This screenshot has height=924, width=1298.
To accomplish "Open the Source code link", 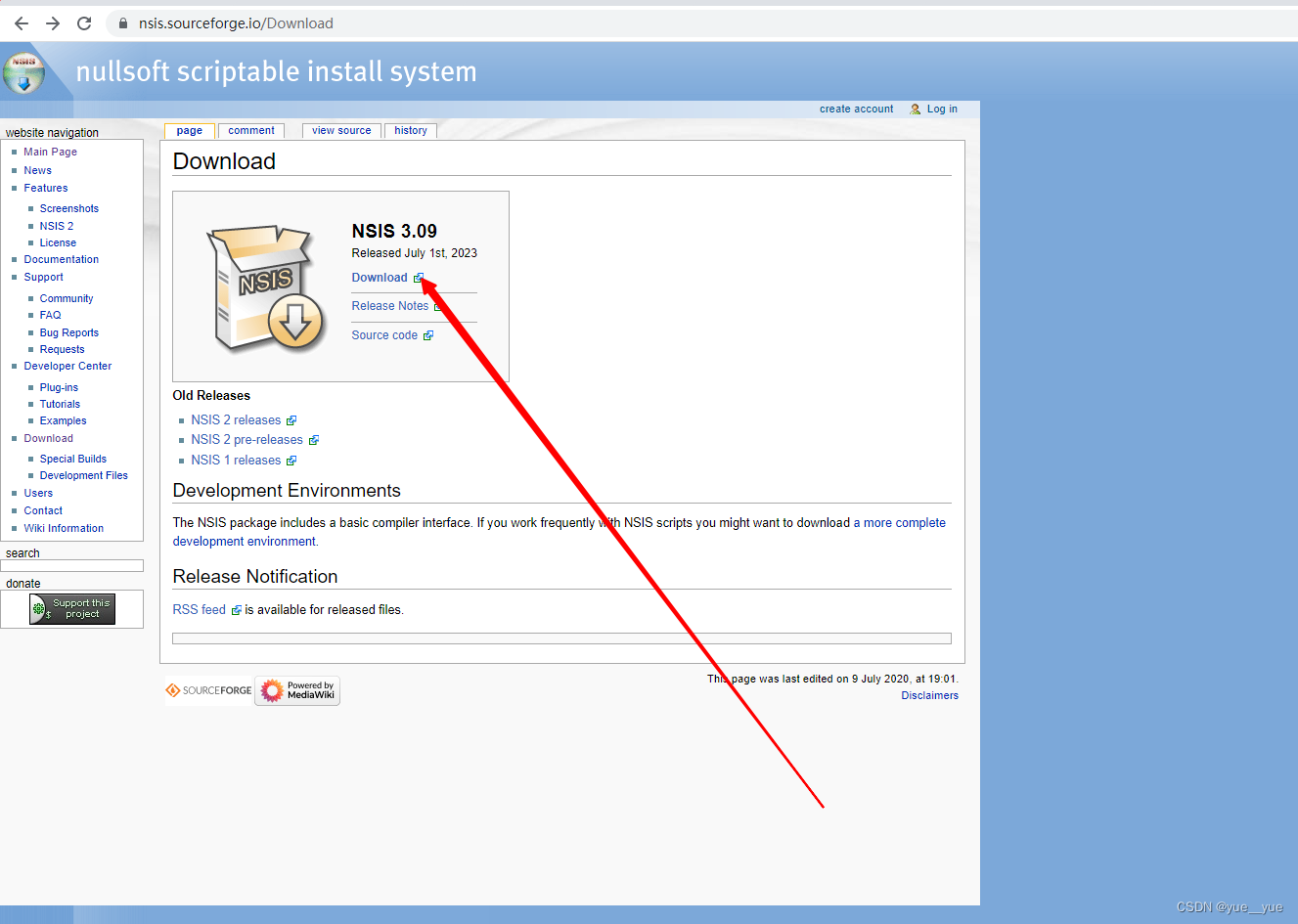I will [x=384, y=335].
